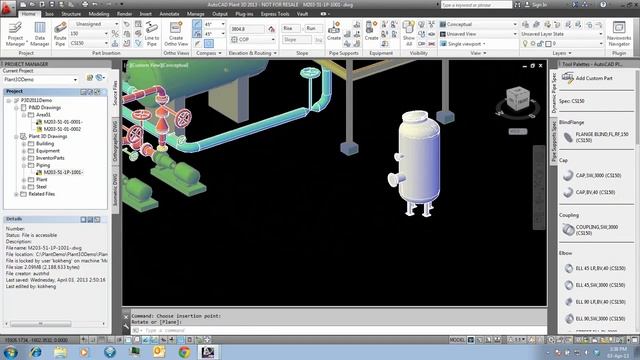Expand the Layers panel title

562,53
